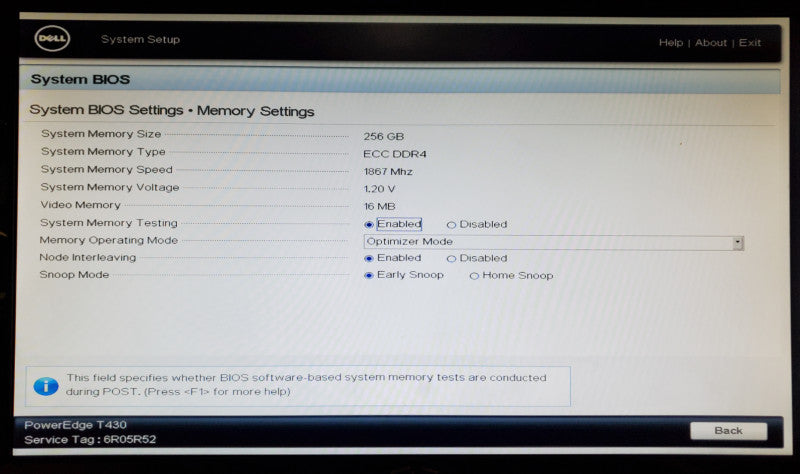Click the Back button
The height and width of the screenshot is (474, 800).
[x=729, y=431]
